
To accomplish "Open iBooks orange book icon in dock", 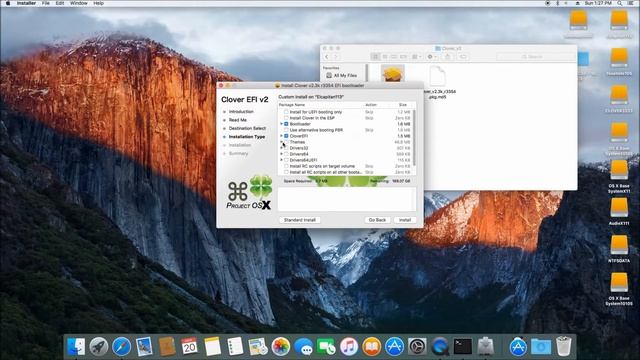I will click(371, 347).
